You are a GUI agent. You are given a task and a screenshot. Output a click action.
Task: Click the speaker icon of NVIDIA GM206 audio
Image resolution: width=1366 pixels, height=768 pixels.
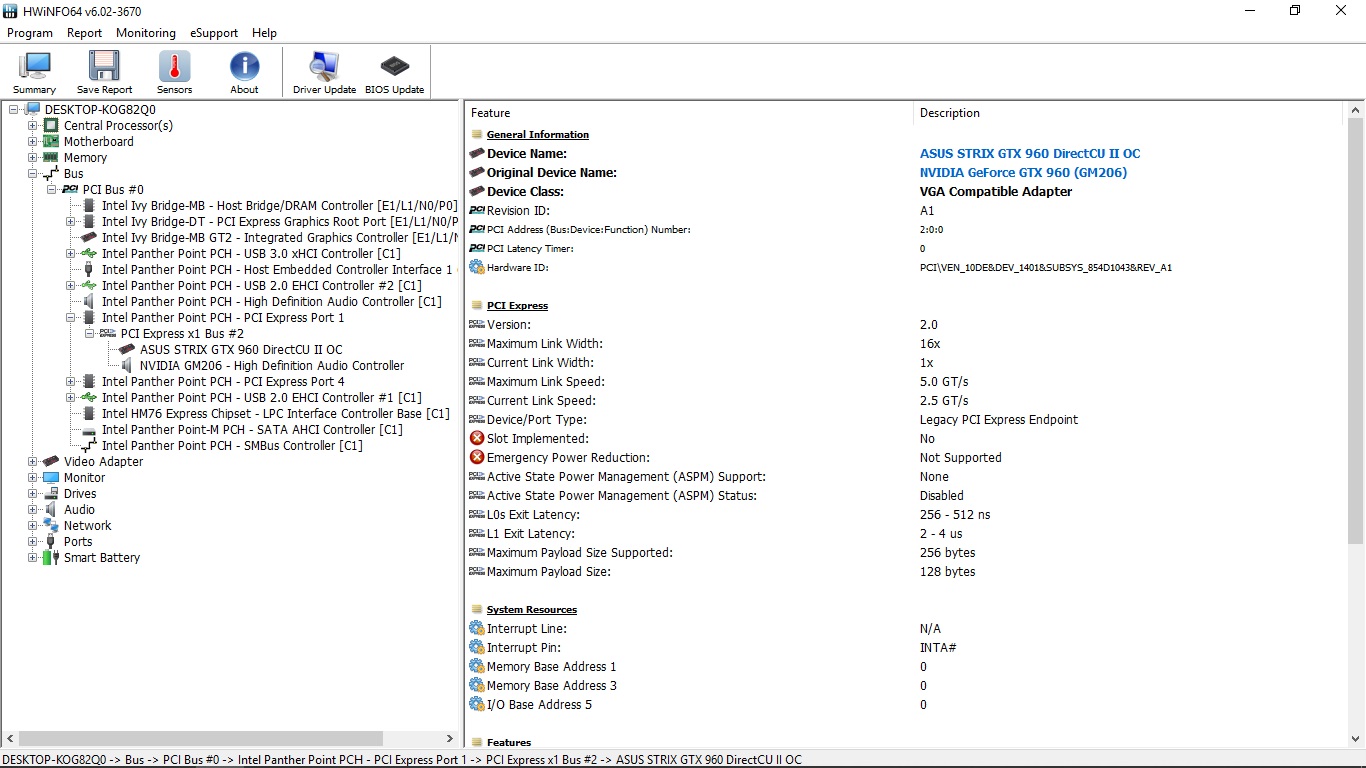click(127, 366)
